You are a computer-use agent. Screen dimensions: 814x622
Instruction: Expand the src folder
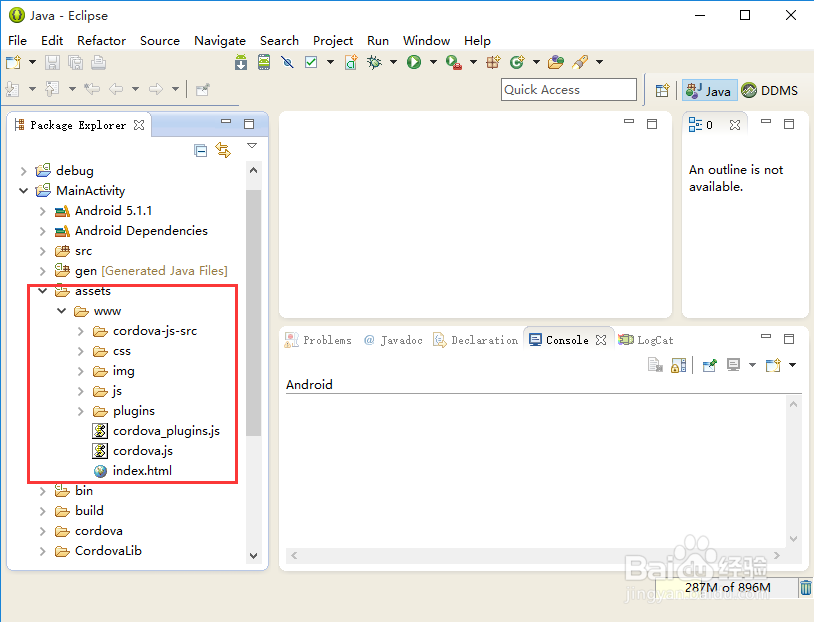point(43,251)
